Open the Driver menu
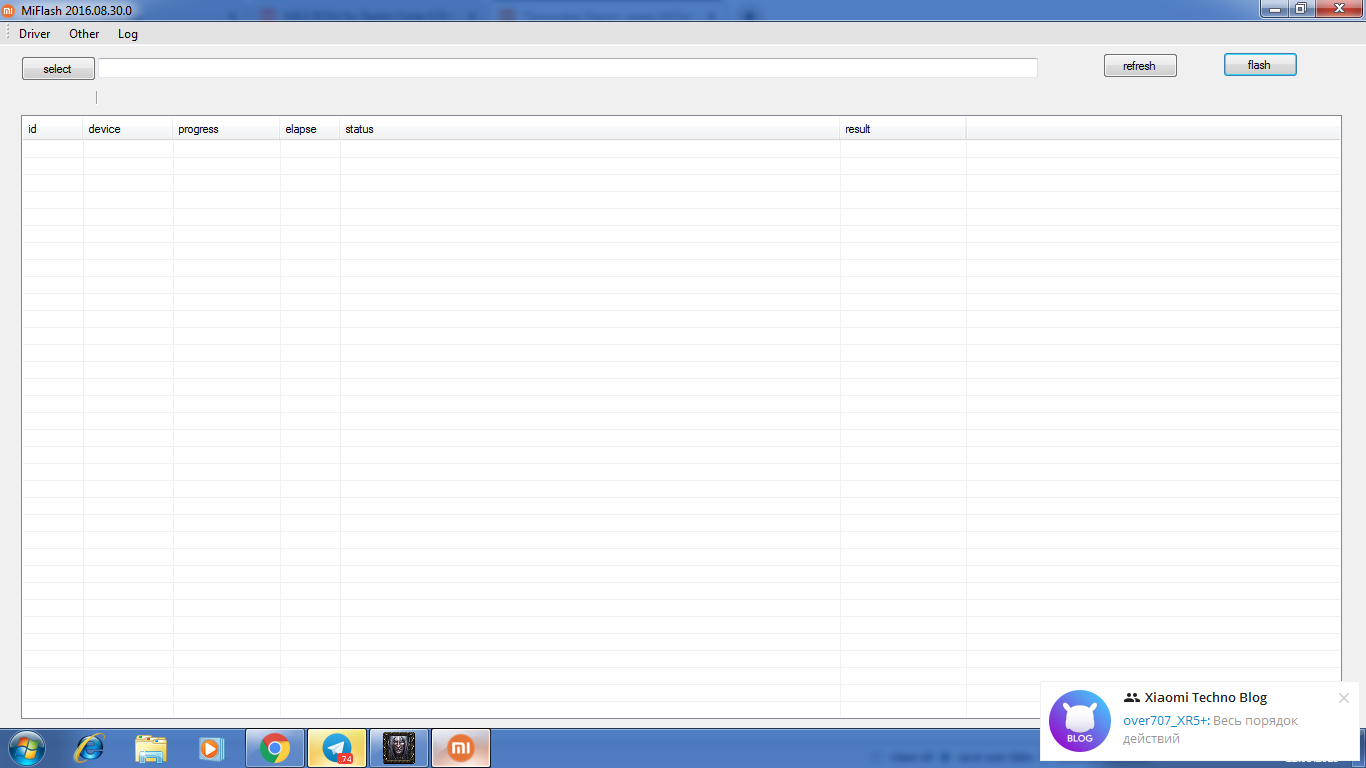This screenshot has height=768, width=1366. coord(35,34)
